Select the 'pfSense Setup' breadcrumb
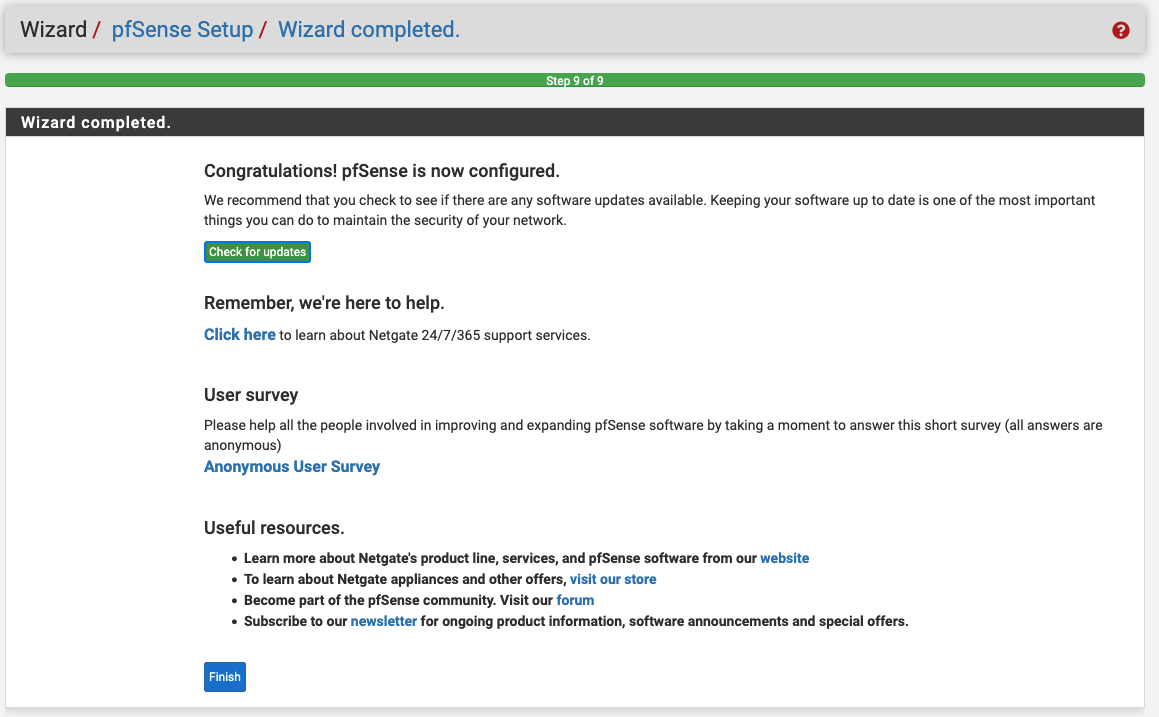 (182, 30)
